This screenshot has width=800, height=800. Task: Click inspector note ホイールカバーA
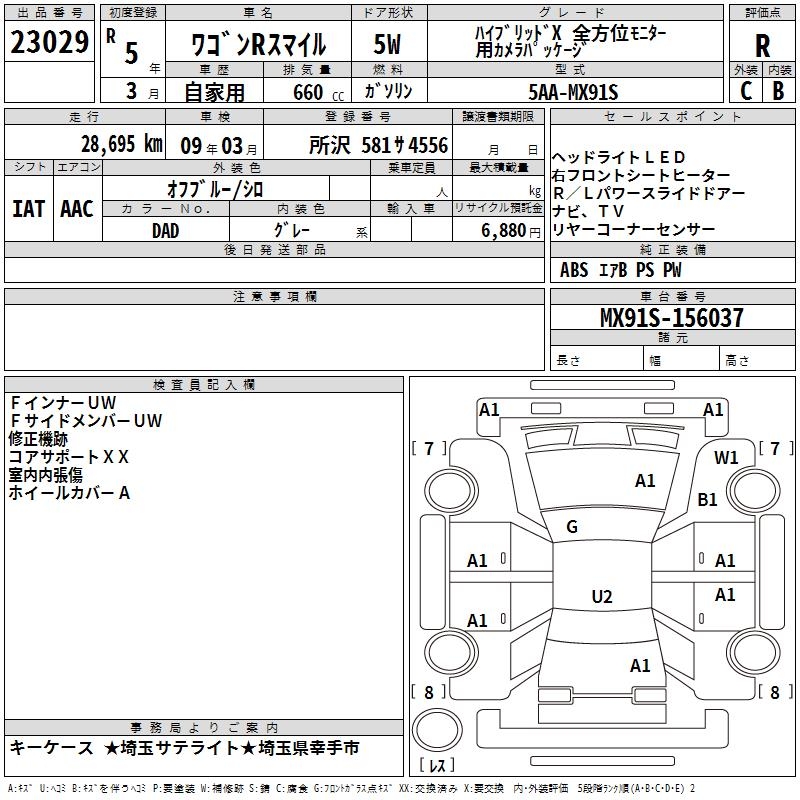[x=69, y=493]
